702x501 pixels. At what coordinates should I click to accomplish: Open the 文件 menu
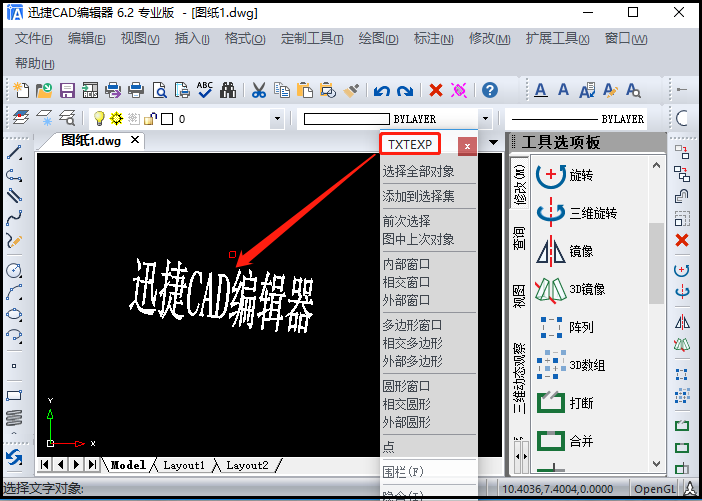pos(34,39)
